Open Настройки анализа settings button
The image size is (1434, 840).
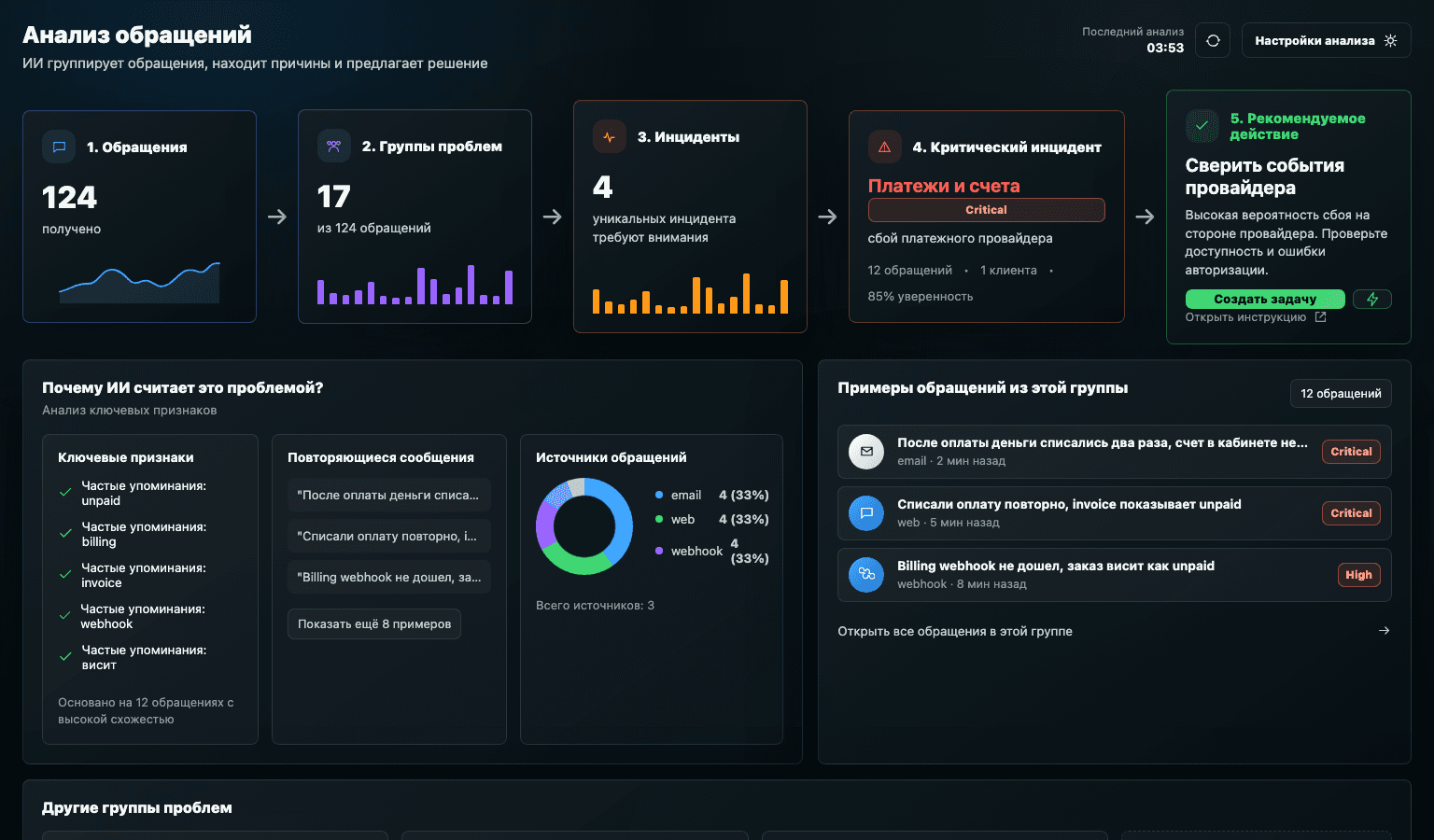click(1326, 40)
